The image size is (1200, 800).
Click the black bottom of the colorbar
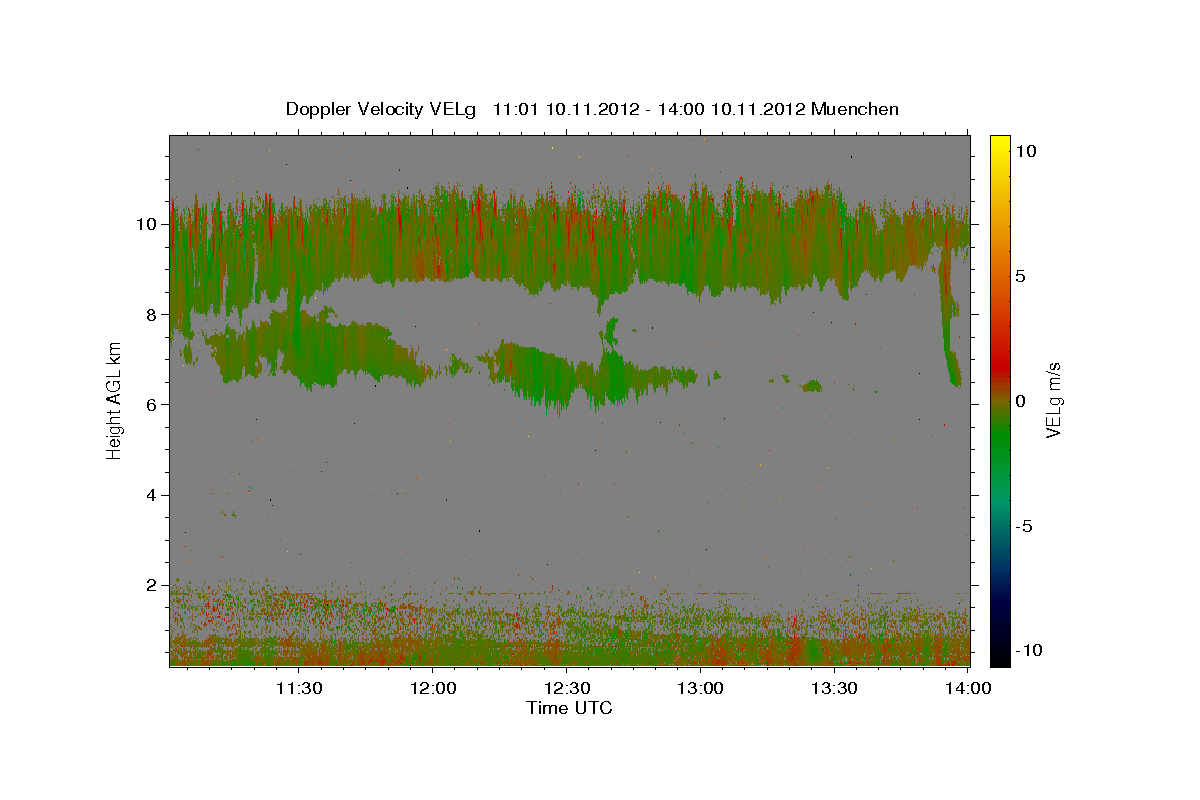click(x=1000, y=655)
